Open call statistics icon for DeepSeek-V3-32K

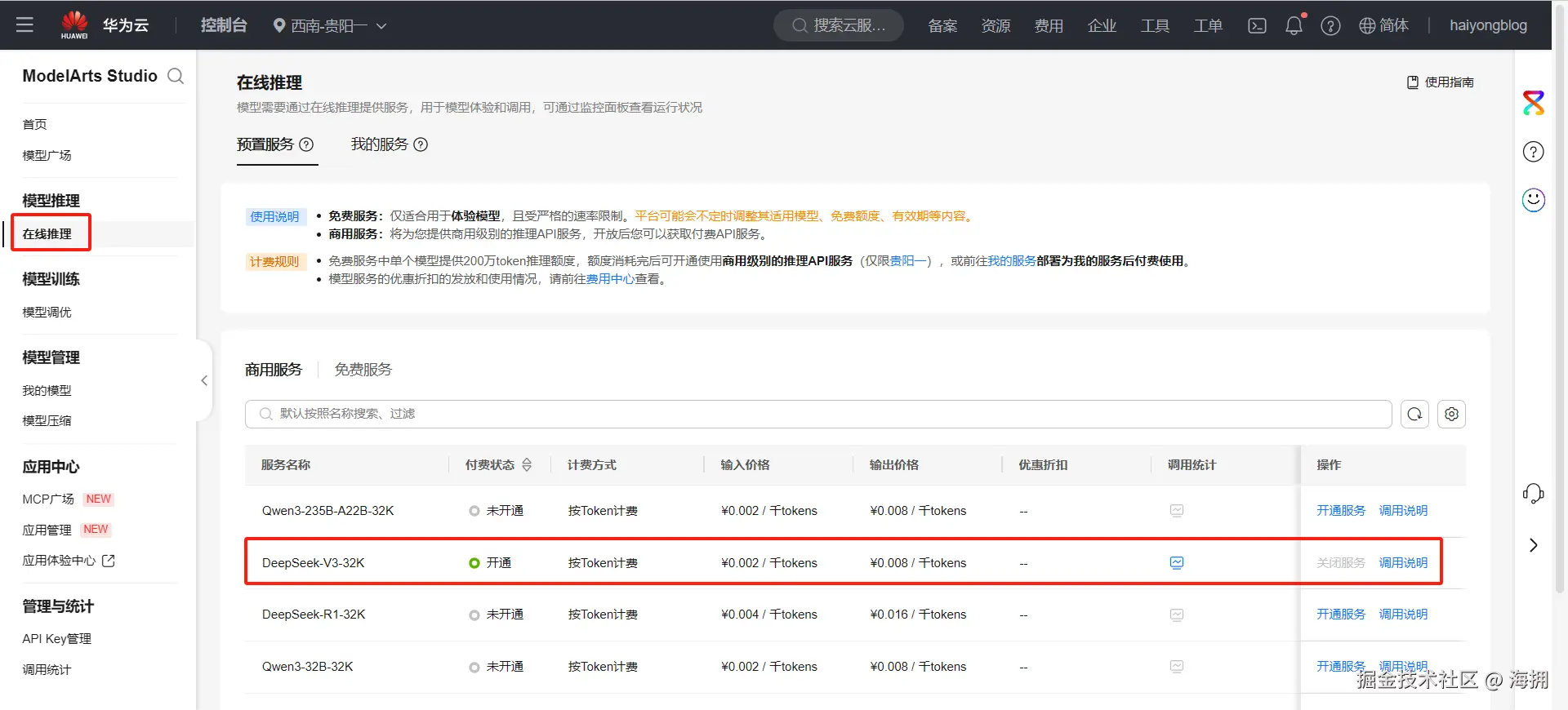1177,562
